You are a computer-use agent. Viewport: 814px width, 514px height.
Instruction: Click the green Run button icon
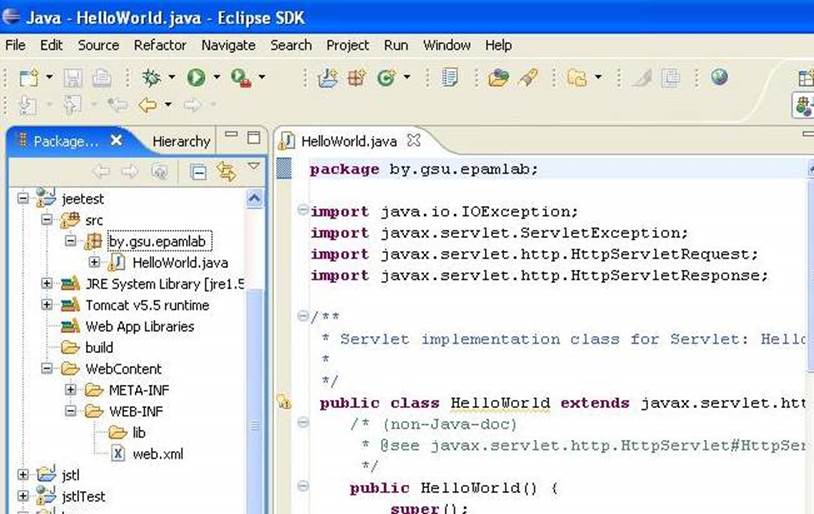(196, 78)
